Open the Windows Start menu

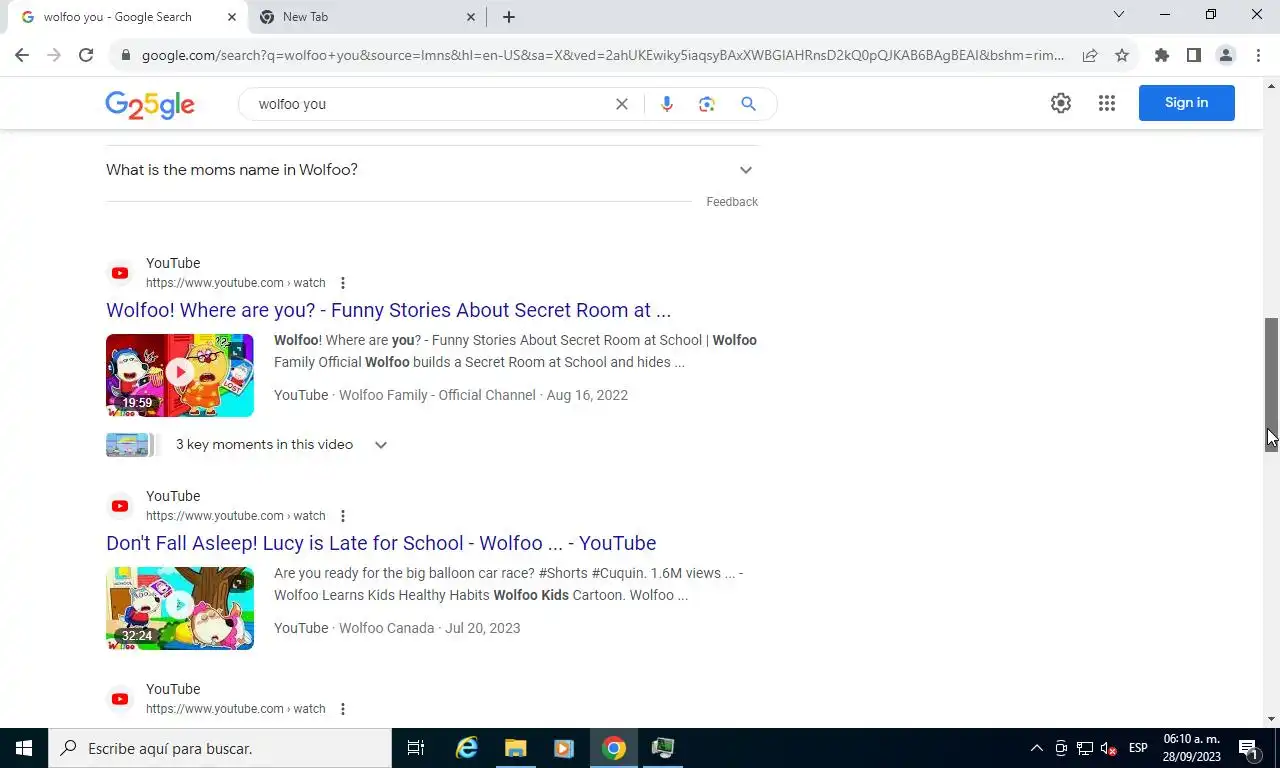(x=24, y=748)
